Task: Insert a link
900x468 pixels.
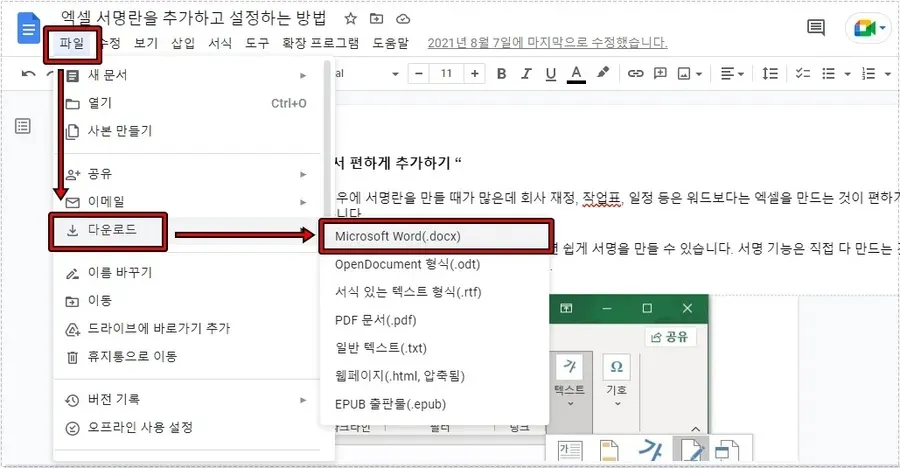Action: pos(635,74)
